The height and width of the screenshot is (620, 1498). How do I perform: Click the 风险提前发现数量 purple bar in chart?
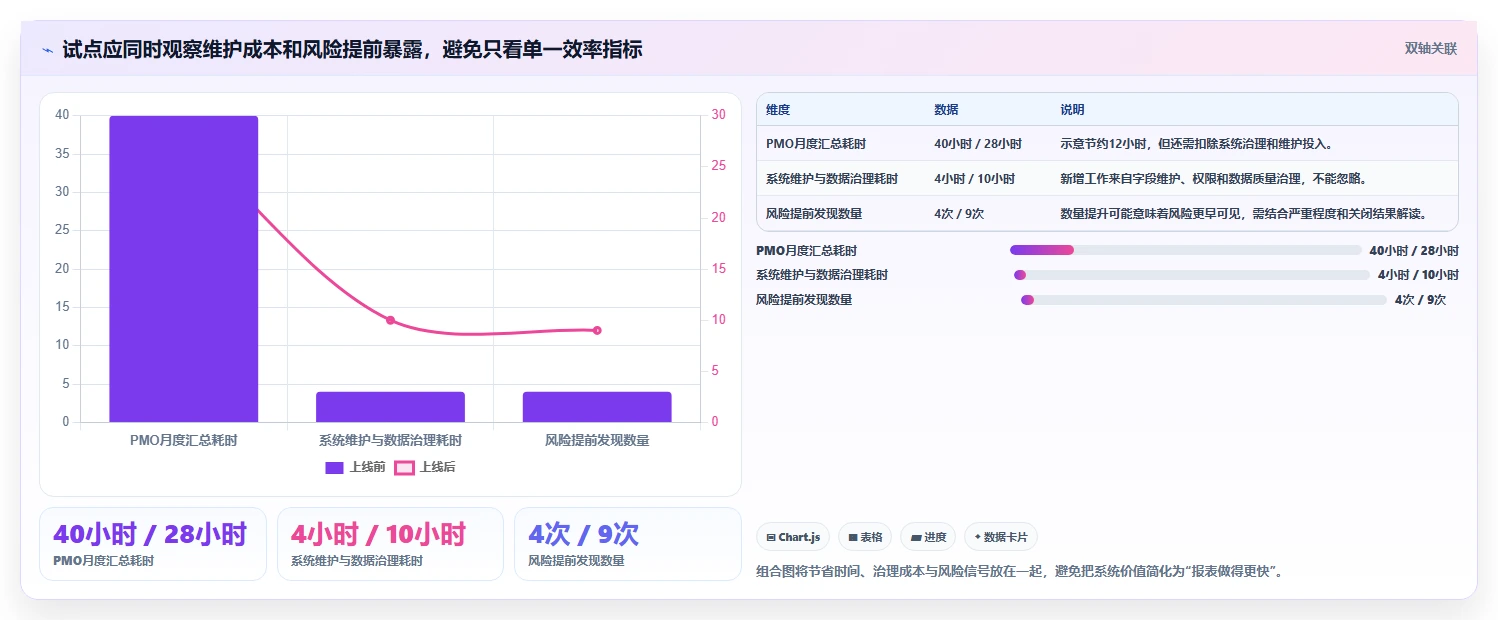(597, 407)
